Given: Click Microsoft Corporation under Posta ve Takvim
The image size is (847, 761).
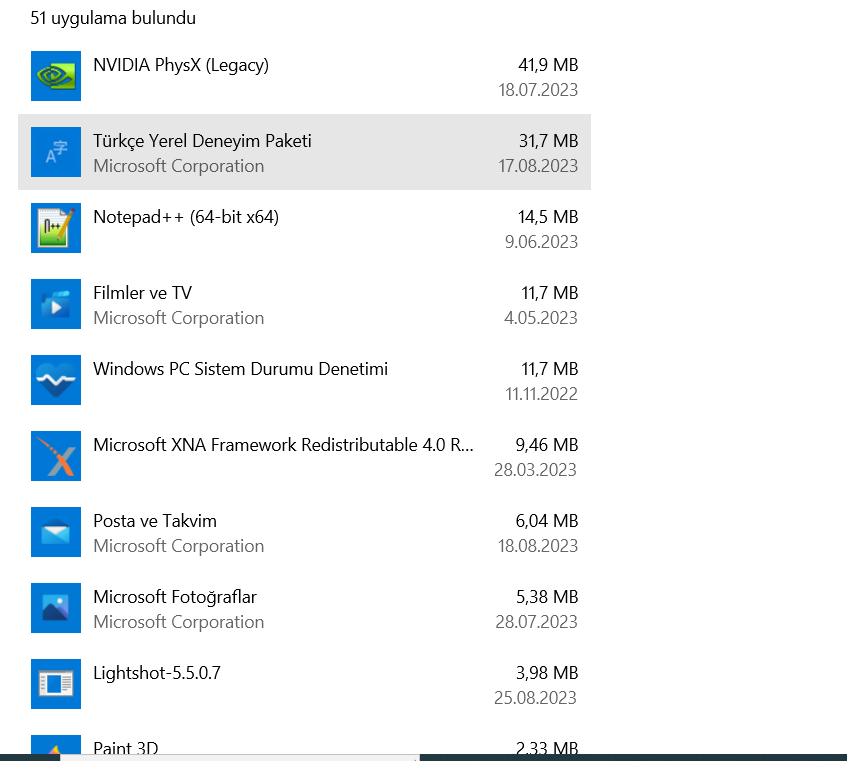Looking at the screenshot, I should (179, 546).
